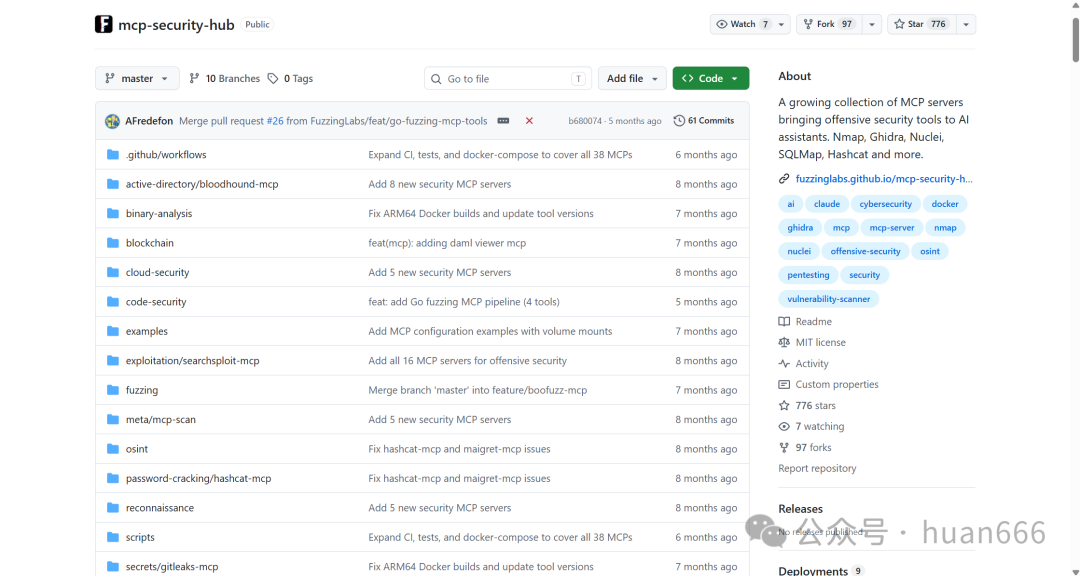The image size is (1080, 576).
Task: Select the 'docker' topic tag
Action: coord(945,204)
